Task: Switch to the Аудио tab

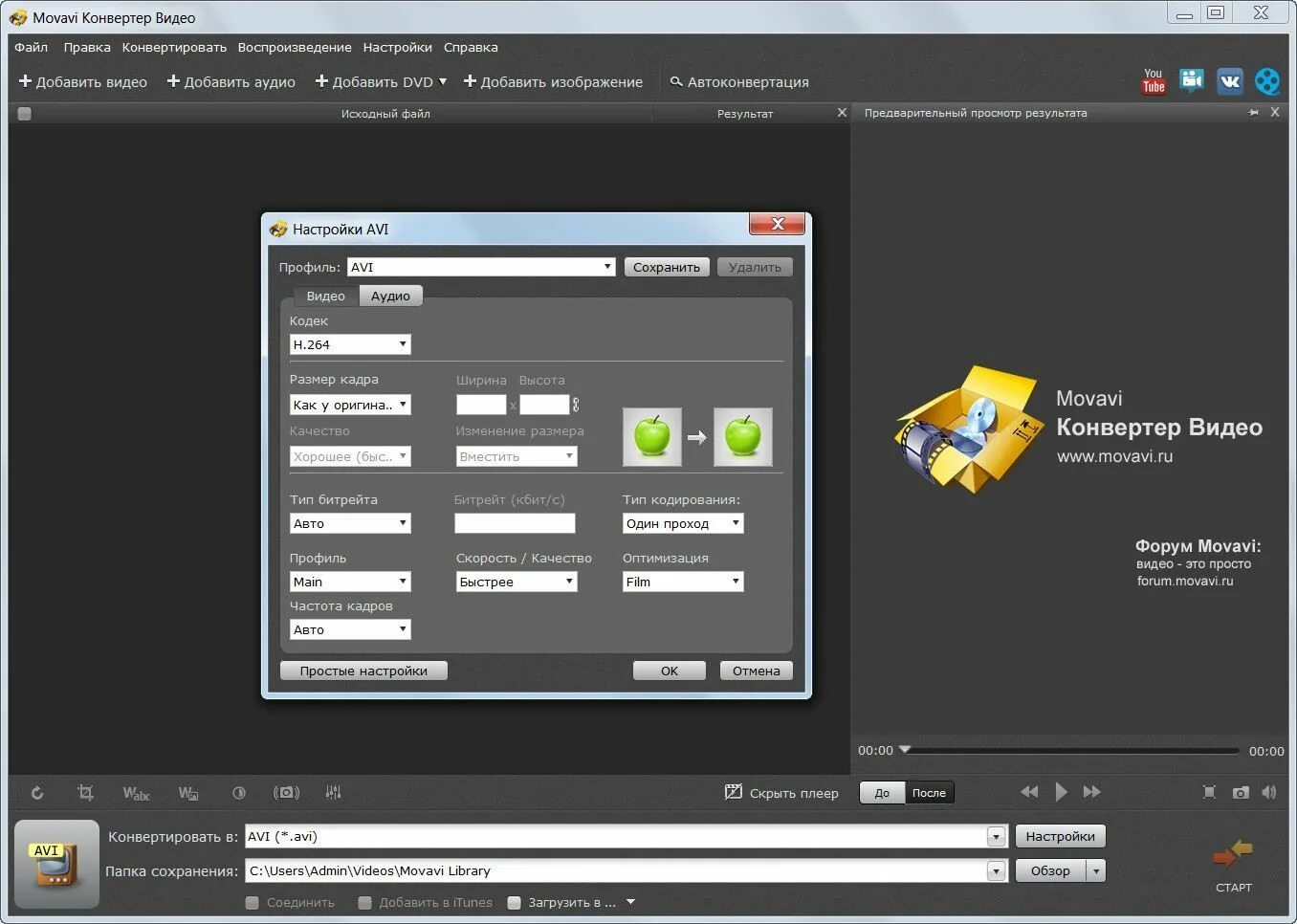Action: click(390, 296)
